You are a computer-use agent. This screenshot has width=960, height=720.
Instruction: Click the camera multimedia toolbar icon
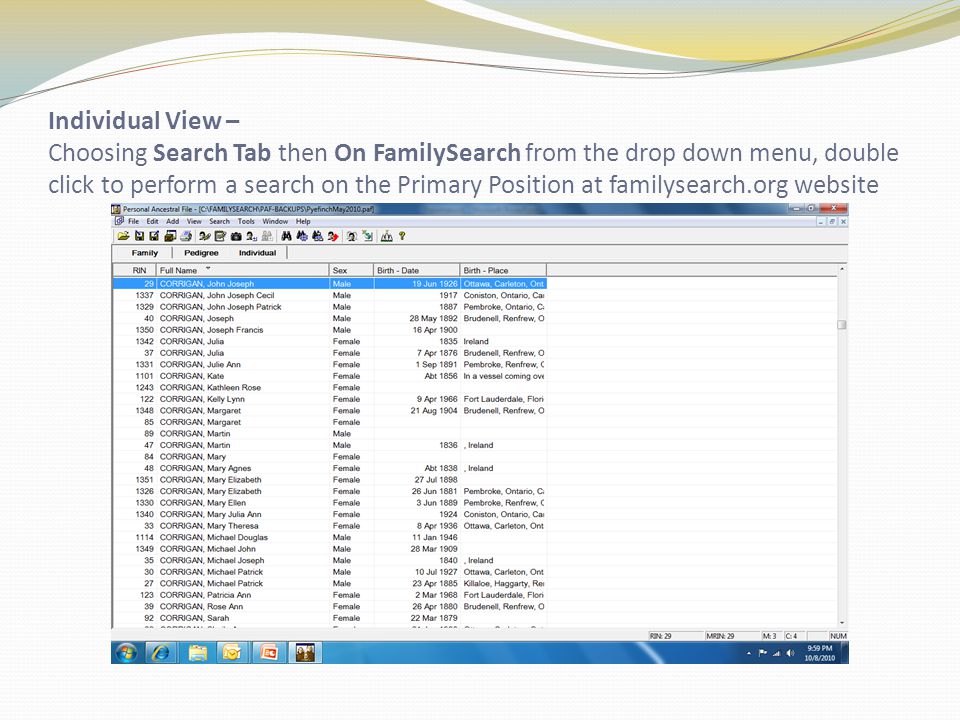[236, 236]
